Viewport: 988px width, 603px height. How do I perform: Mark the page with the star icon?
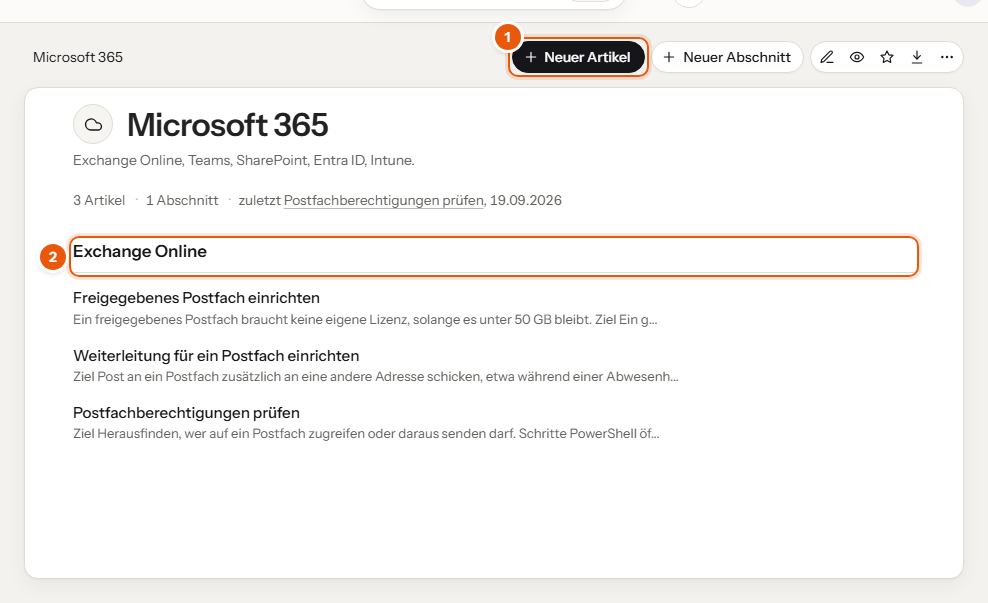tap(887, 57)
